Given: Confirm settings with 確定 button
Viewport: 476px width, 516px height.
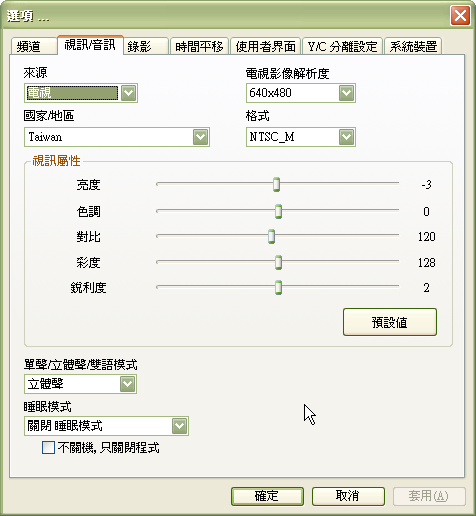Looking at the screenshot, I should [x=267, y=496].
